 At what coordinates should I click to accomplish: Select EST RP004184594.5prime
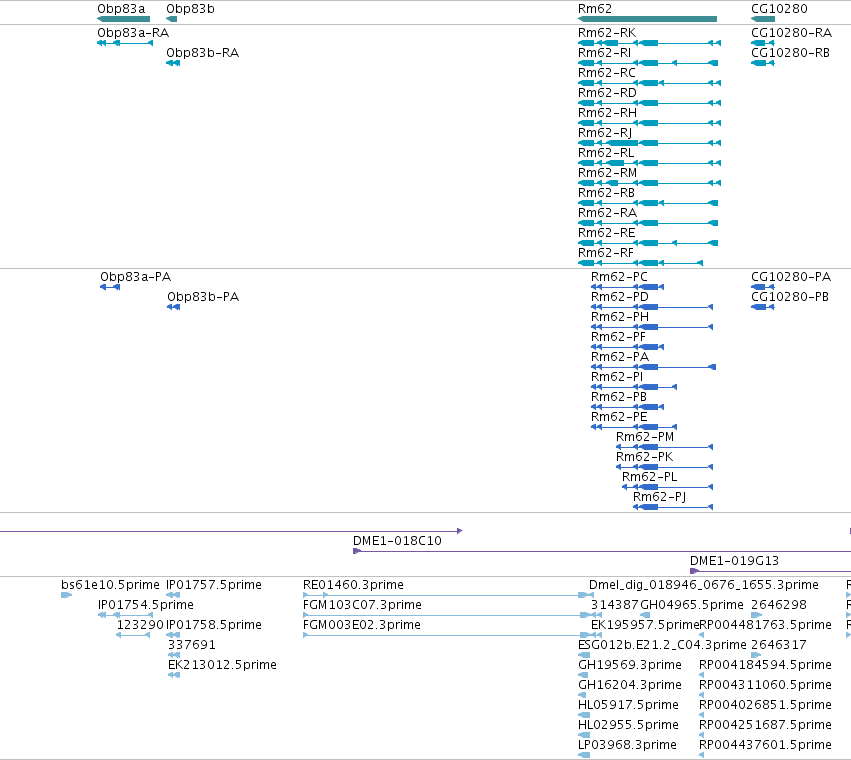(702, 675)
